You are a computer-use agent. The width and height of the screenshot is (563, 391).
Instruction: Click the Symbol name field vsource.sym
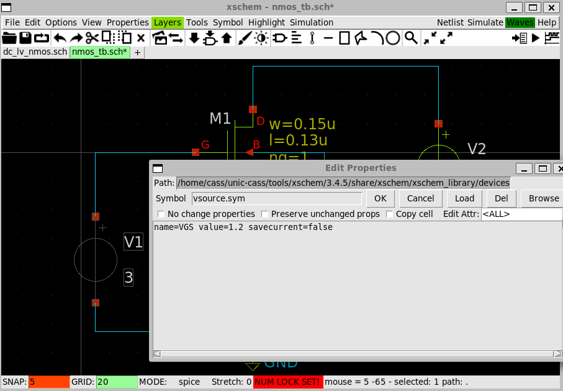click(276, 199)
